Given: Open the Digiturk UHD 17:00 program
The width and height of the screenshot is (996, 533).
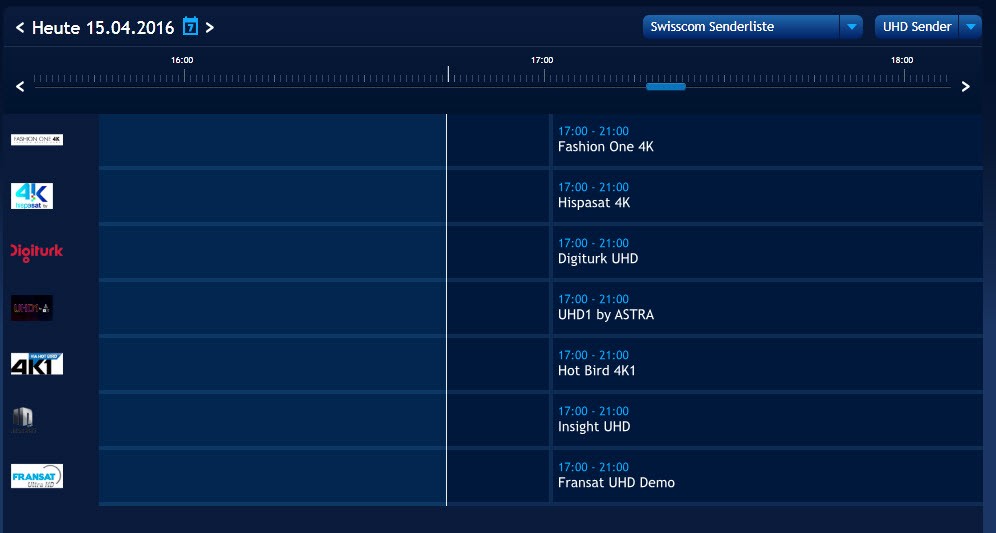Looking at the screenshot, I should [x=767, y=252].
